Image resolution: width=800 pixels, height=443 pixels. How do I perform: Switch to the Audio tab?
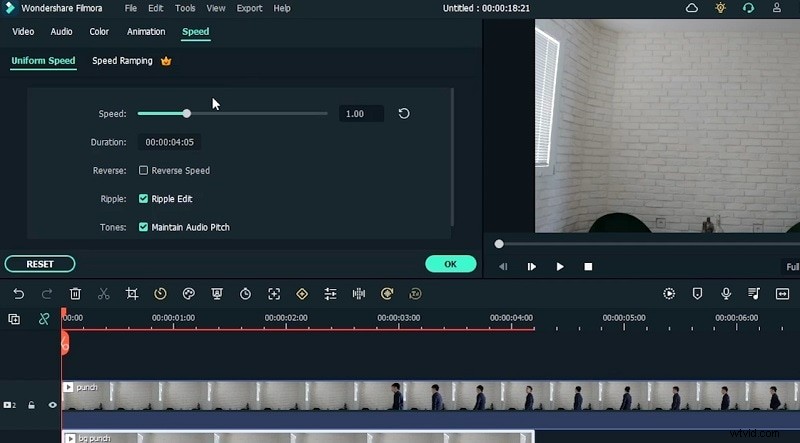61,32
